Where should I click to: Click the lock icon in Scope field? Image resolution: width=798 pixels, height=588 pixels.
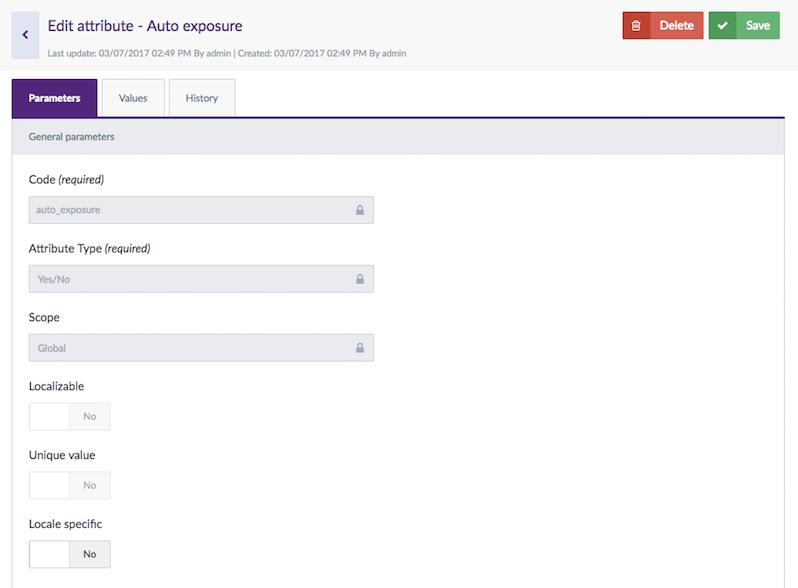360,348
